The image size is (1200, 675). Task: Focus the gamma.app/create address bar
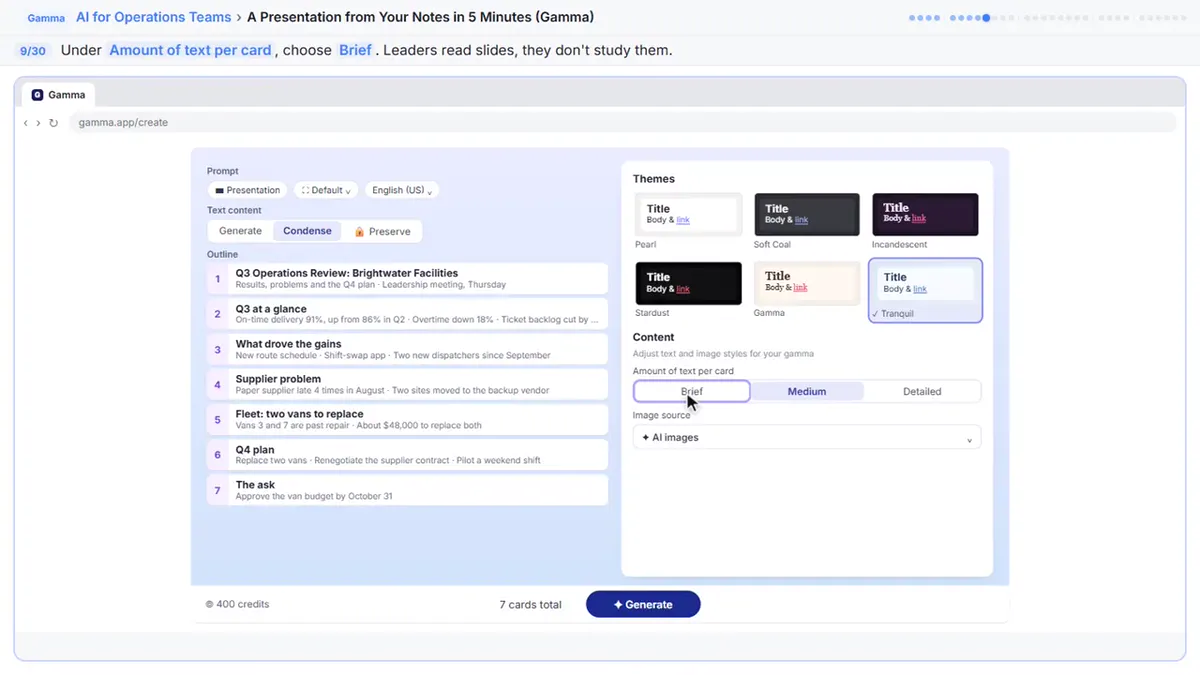pos(625,123)
